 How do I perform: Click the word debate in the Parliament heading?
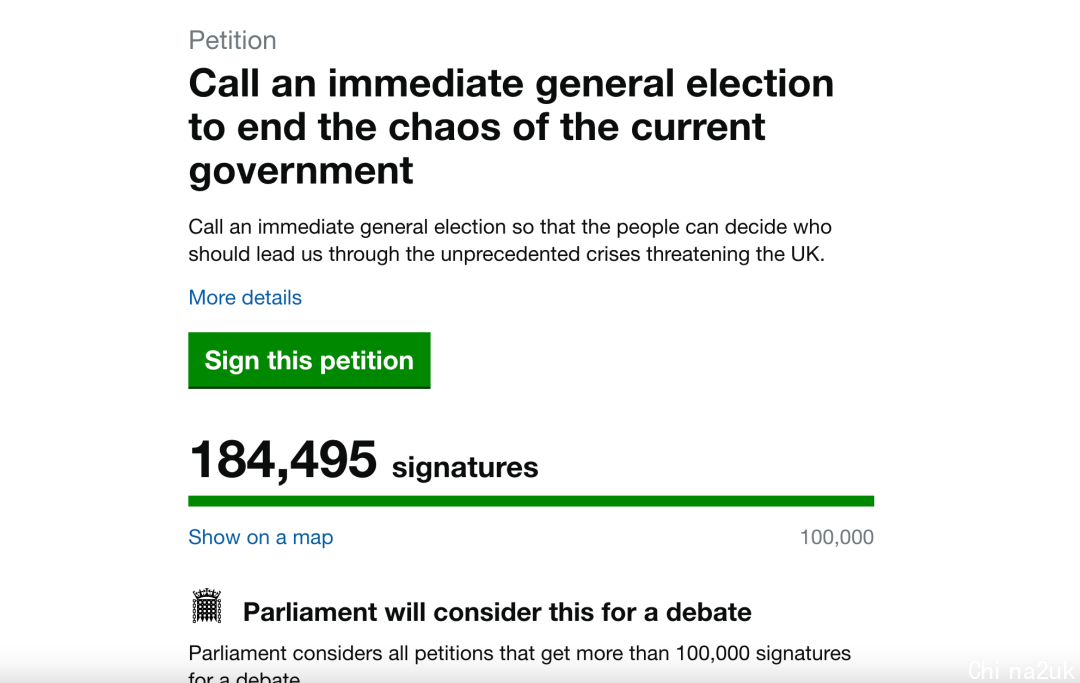(x=708, y=612)
